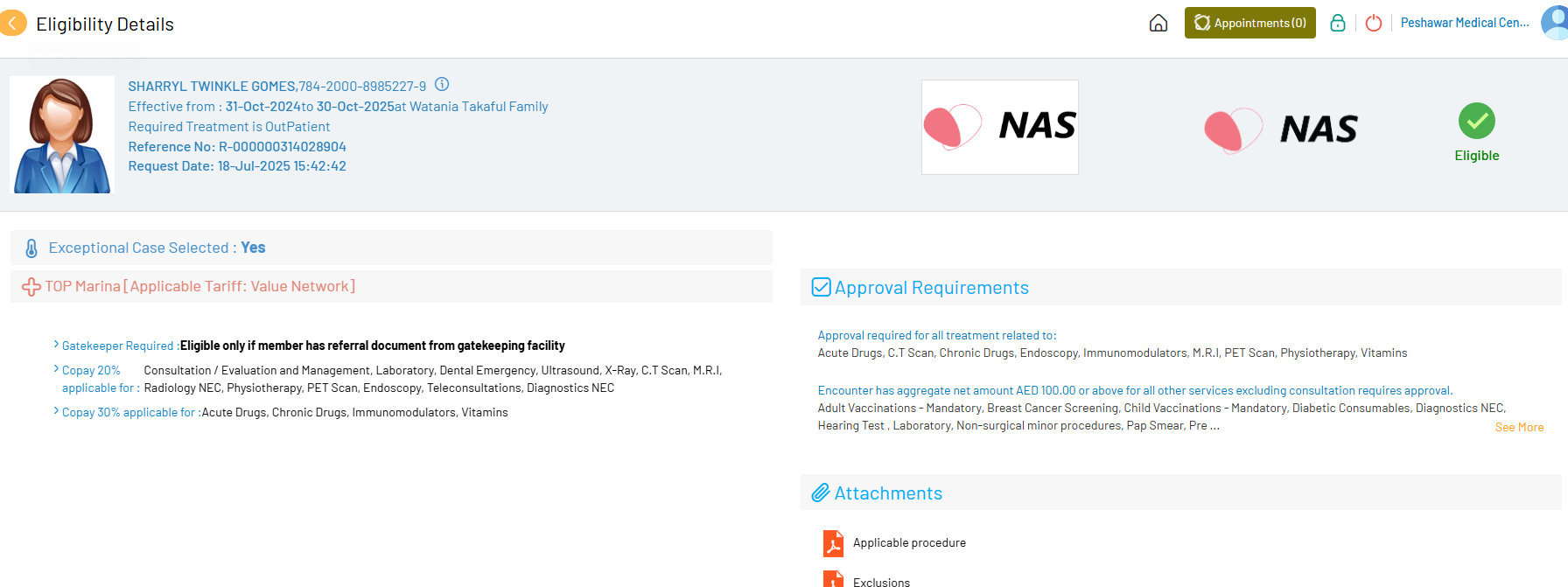
Task: Expand the Copay 30% applicable item
Action: [x=57, y=412]
